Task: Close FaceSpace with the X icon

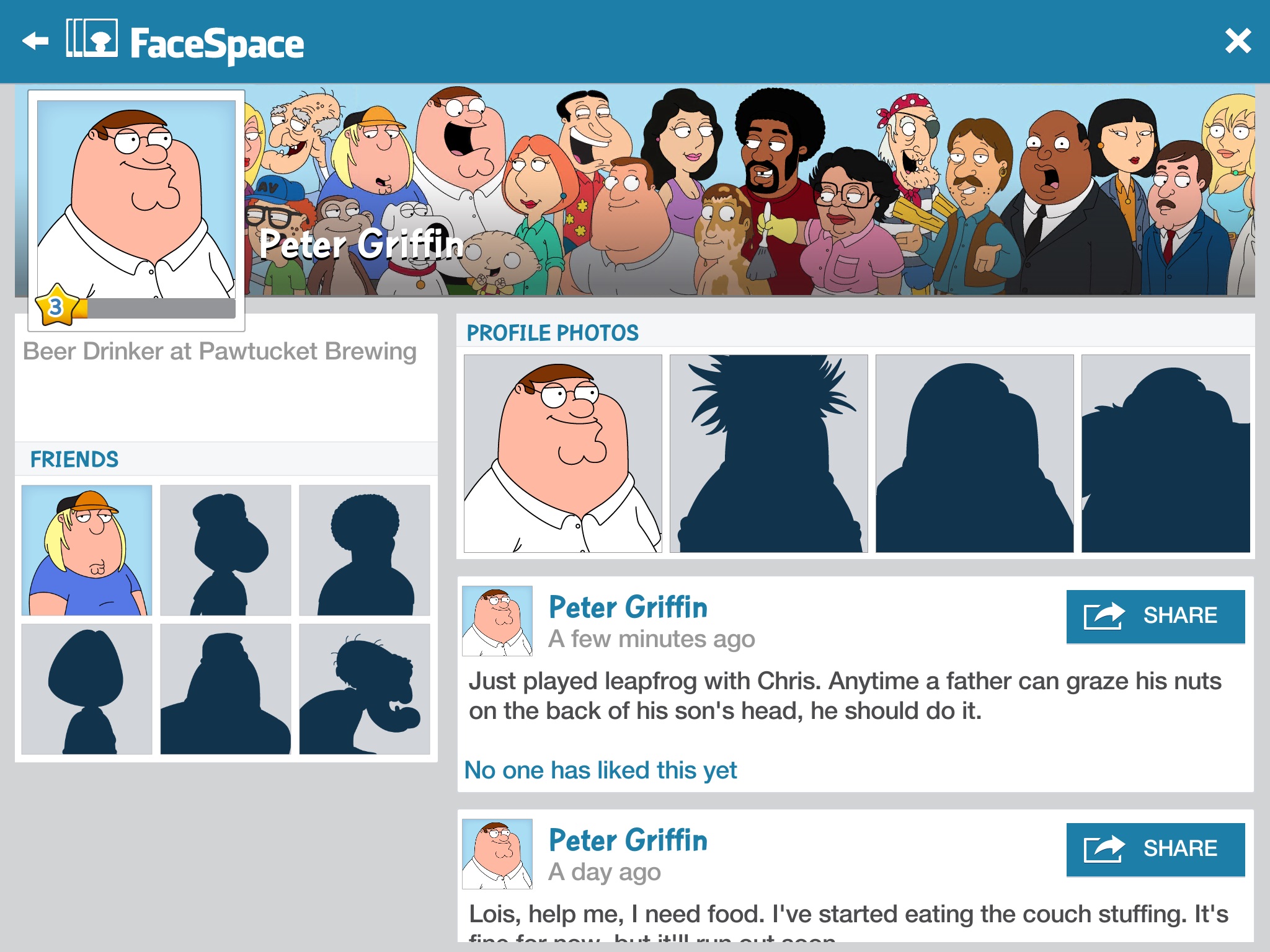Action: click(1238, 42)
